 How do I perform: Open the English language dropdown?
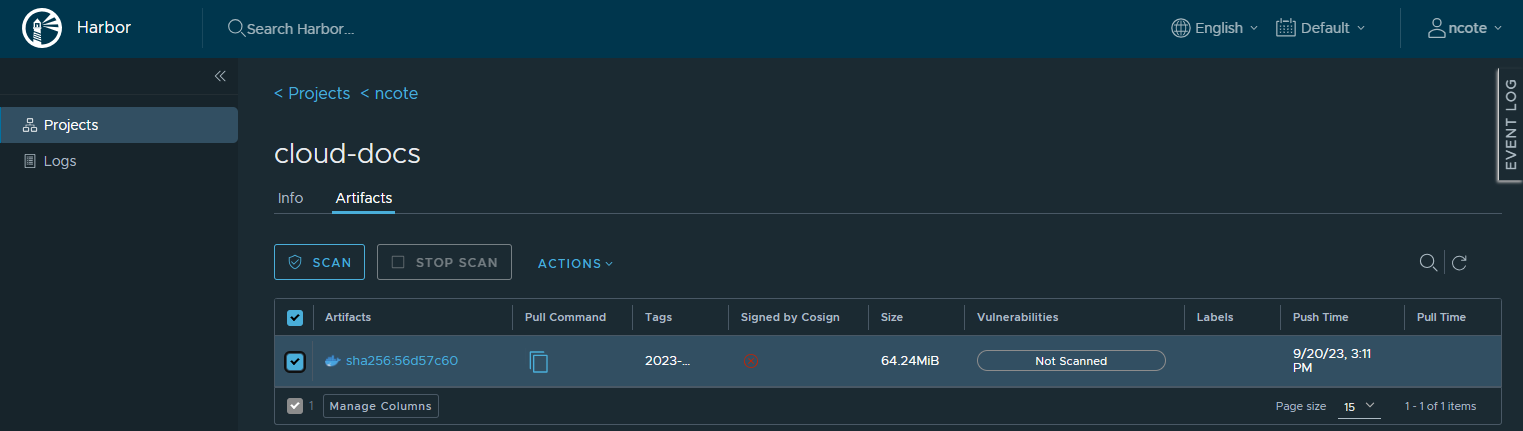(x=1215, y=28)
